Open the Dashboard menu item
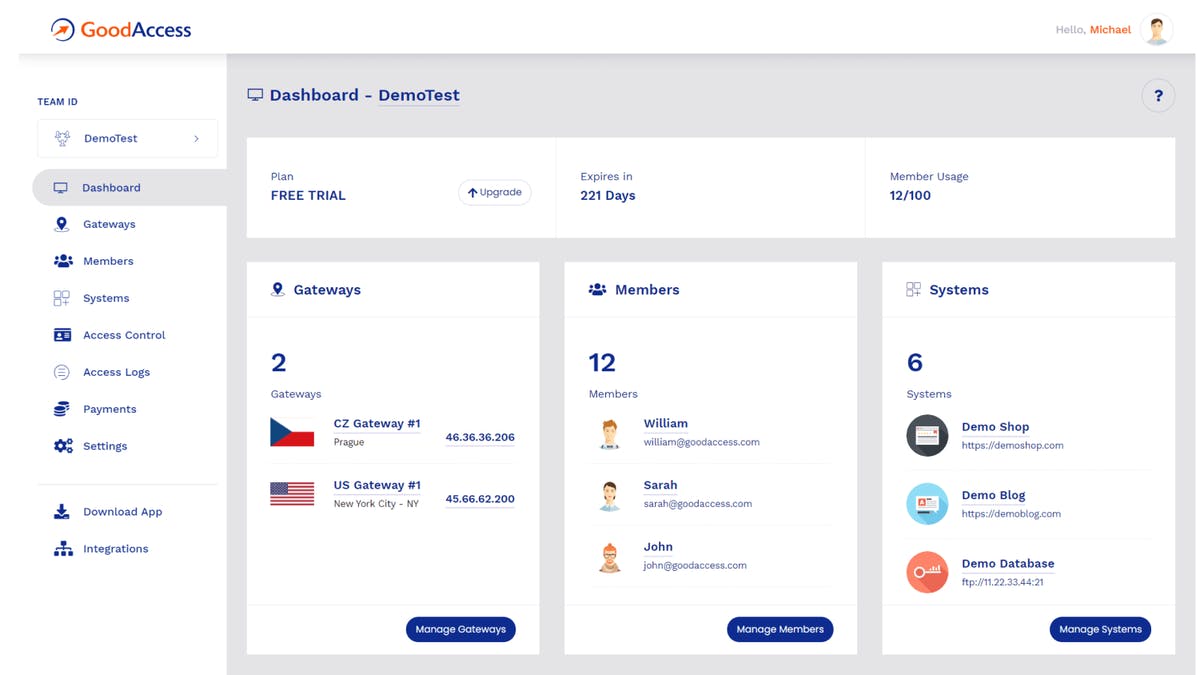The height and width of the screenshot is (675, 1200). [x=129, y=188]
